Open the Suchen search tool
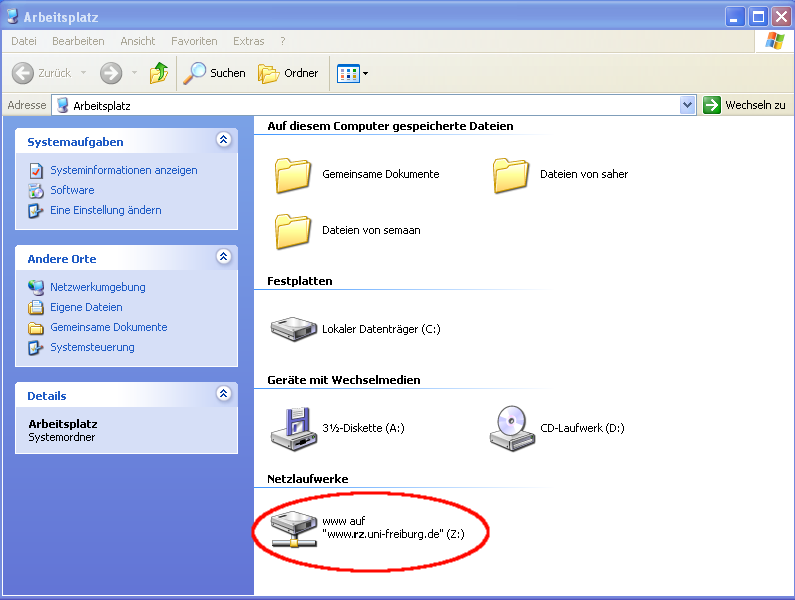This screenshot has height=600, width=795. pos(214,73)
